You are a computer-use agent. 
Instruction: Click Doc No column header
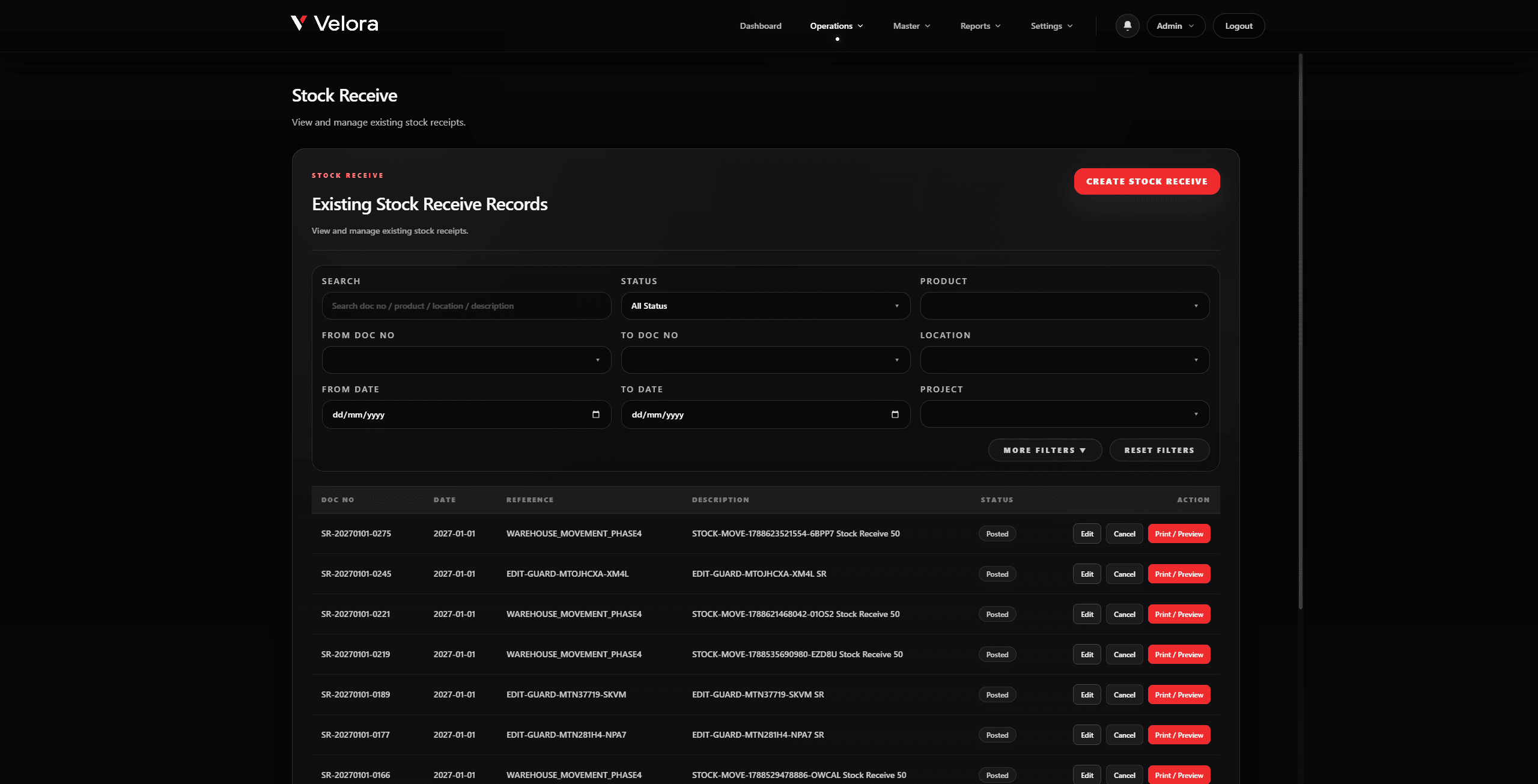click(x=338, y=500)
